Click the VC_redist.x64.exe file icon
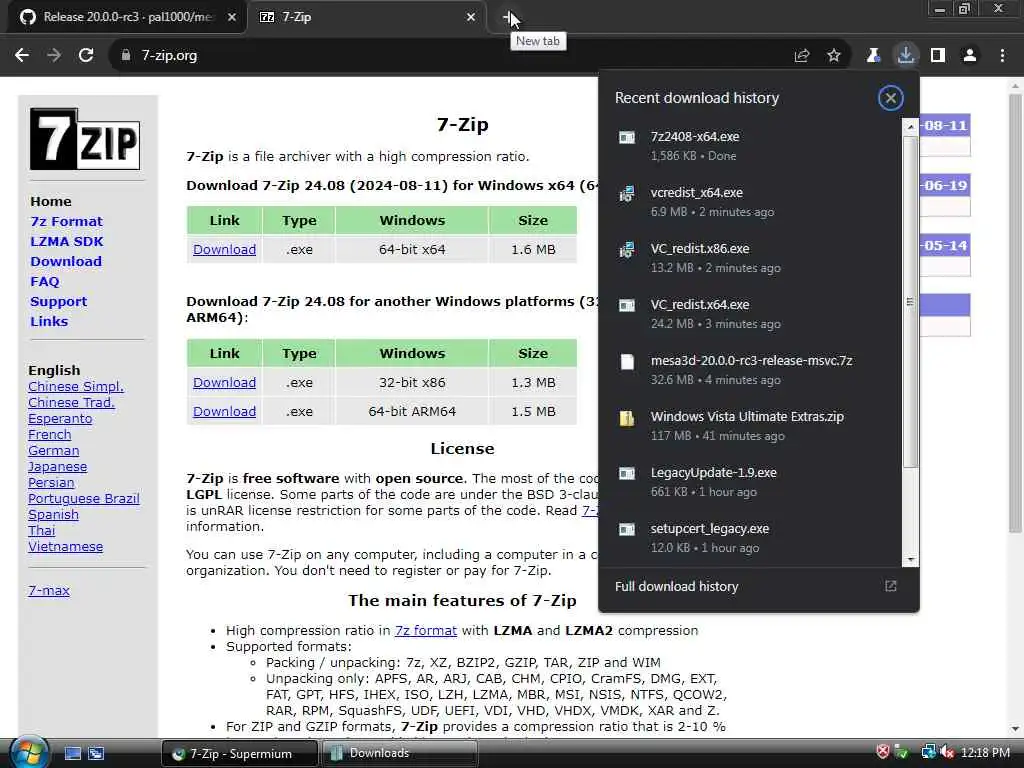1024x768 pixels. pos(627,305)
